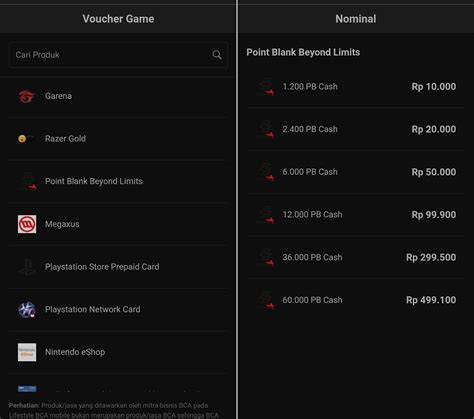Click the icon beside 60.000 PB Cash

266,300
